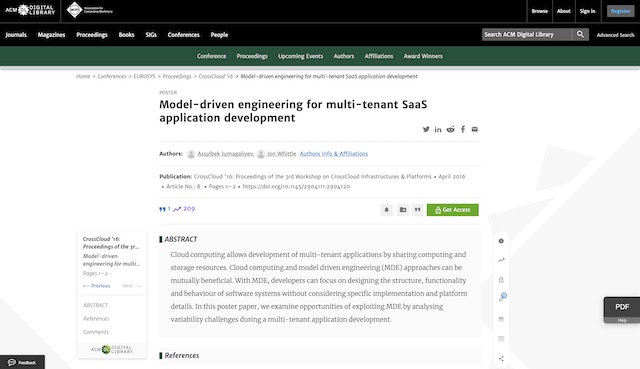
Task: Open the PDF button
Action: tap(622, 307)
